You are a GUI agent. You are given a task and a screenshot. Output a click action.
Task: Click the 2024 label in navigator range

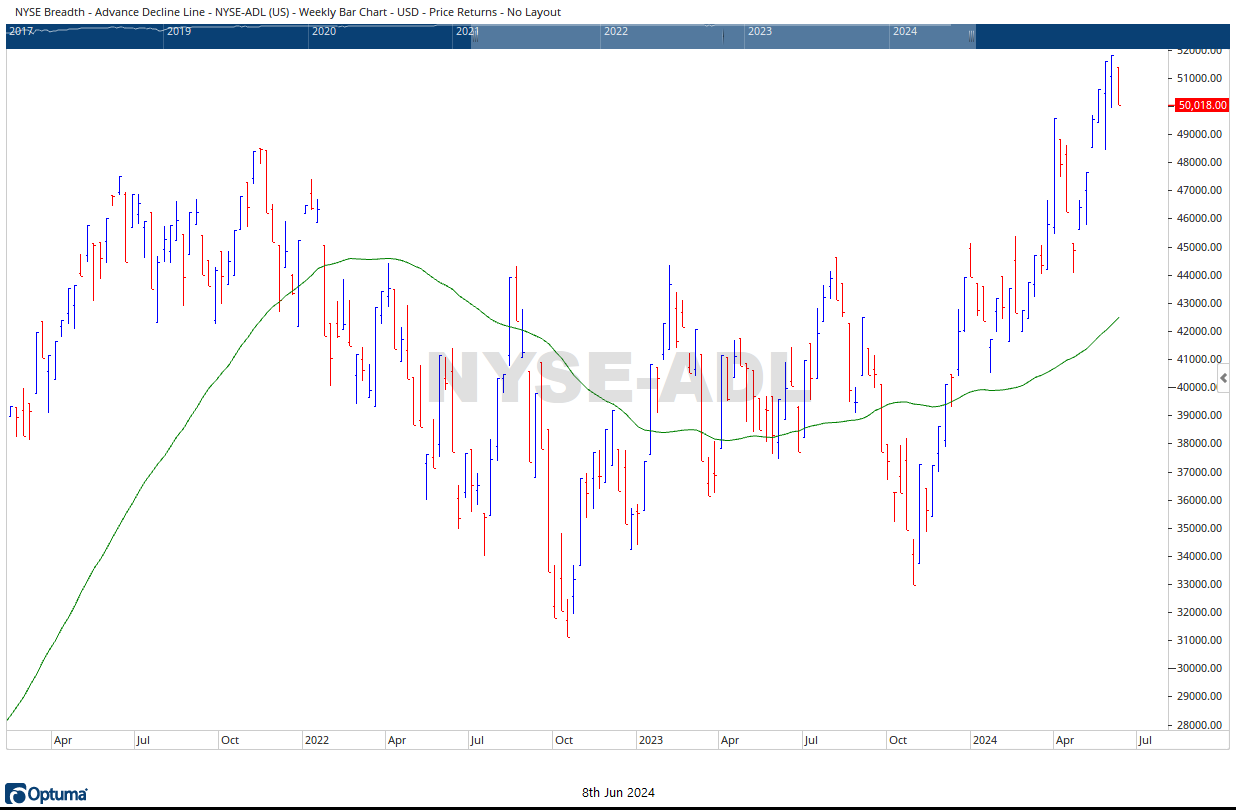[x=904, y=31]
